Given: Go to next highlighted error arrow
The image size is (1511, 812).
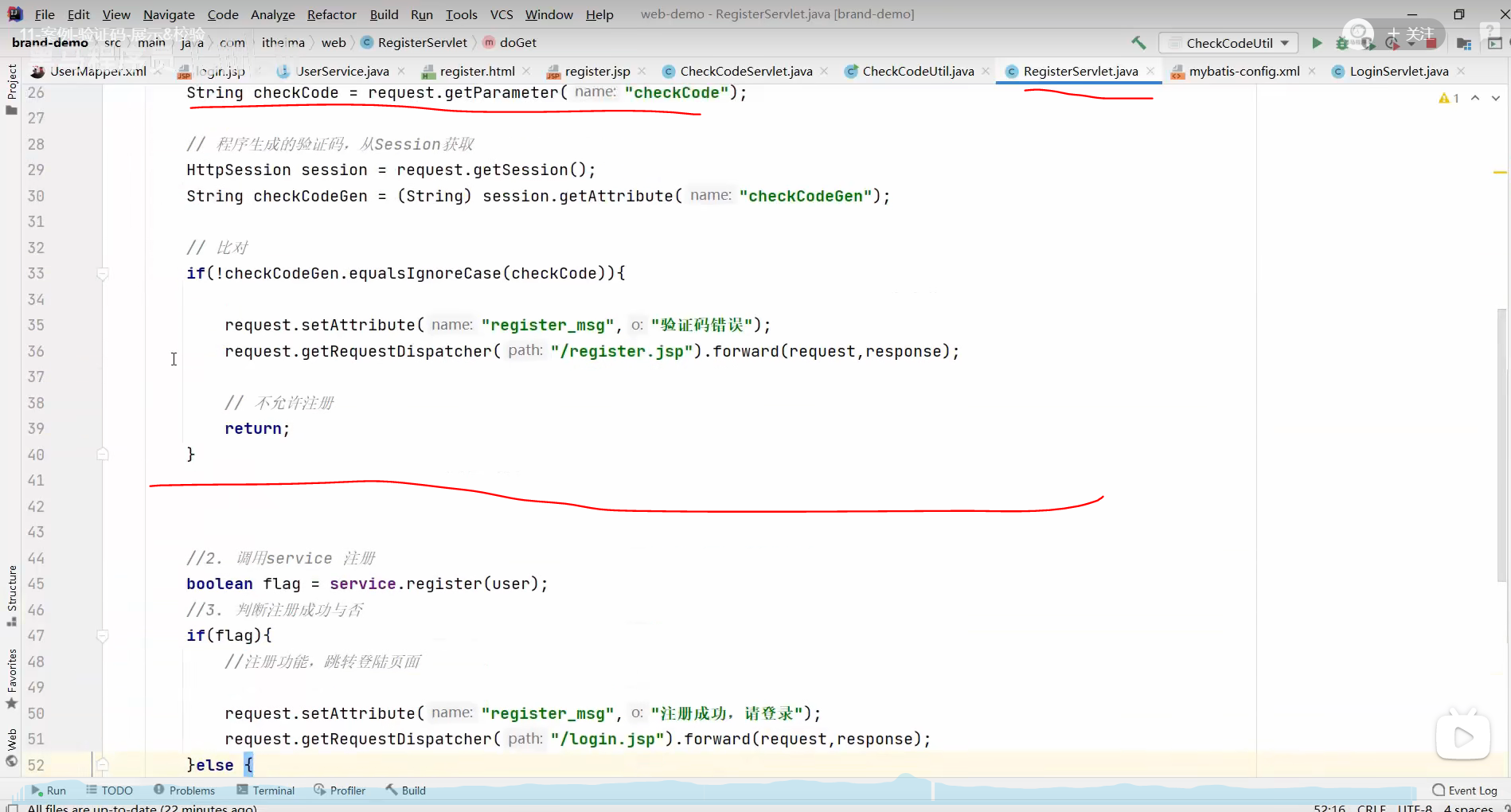Looking at the screenshot, I should click(1496, 98).
